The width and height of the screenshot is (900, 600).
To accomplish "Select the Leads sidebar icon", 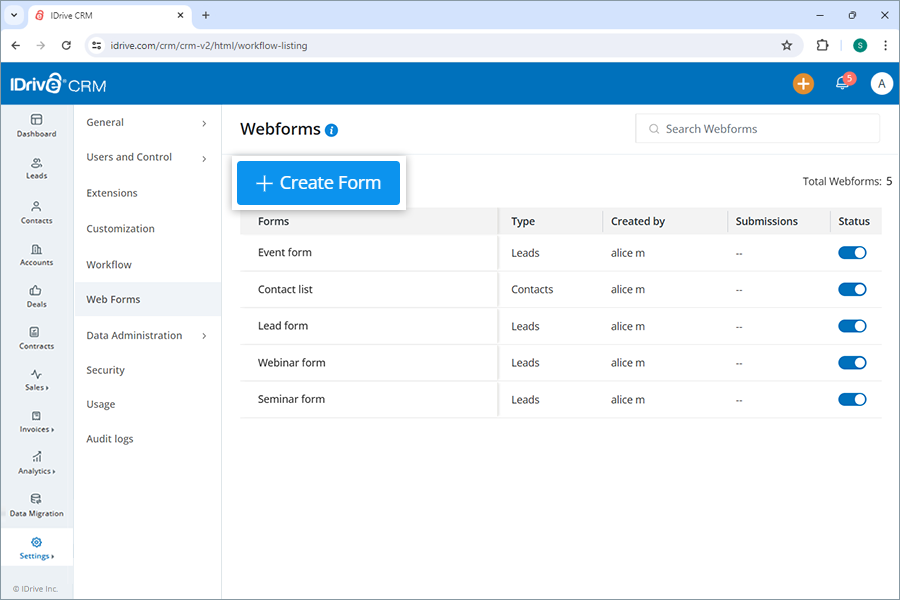I will coord(37,167).
